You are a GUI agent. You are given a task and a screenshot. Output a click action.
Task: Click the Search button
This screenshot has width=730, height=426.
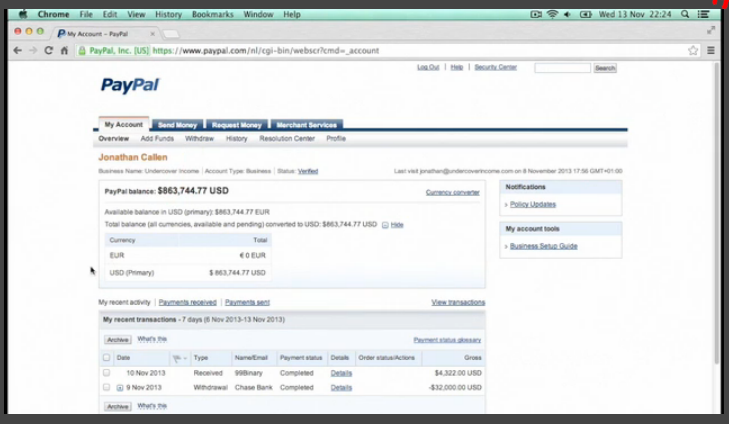point(605,68)
